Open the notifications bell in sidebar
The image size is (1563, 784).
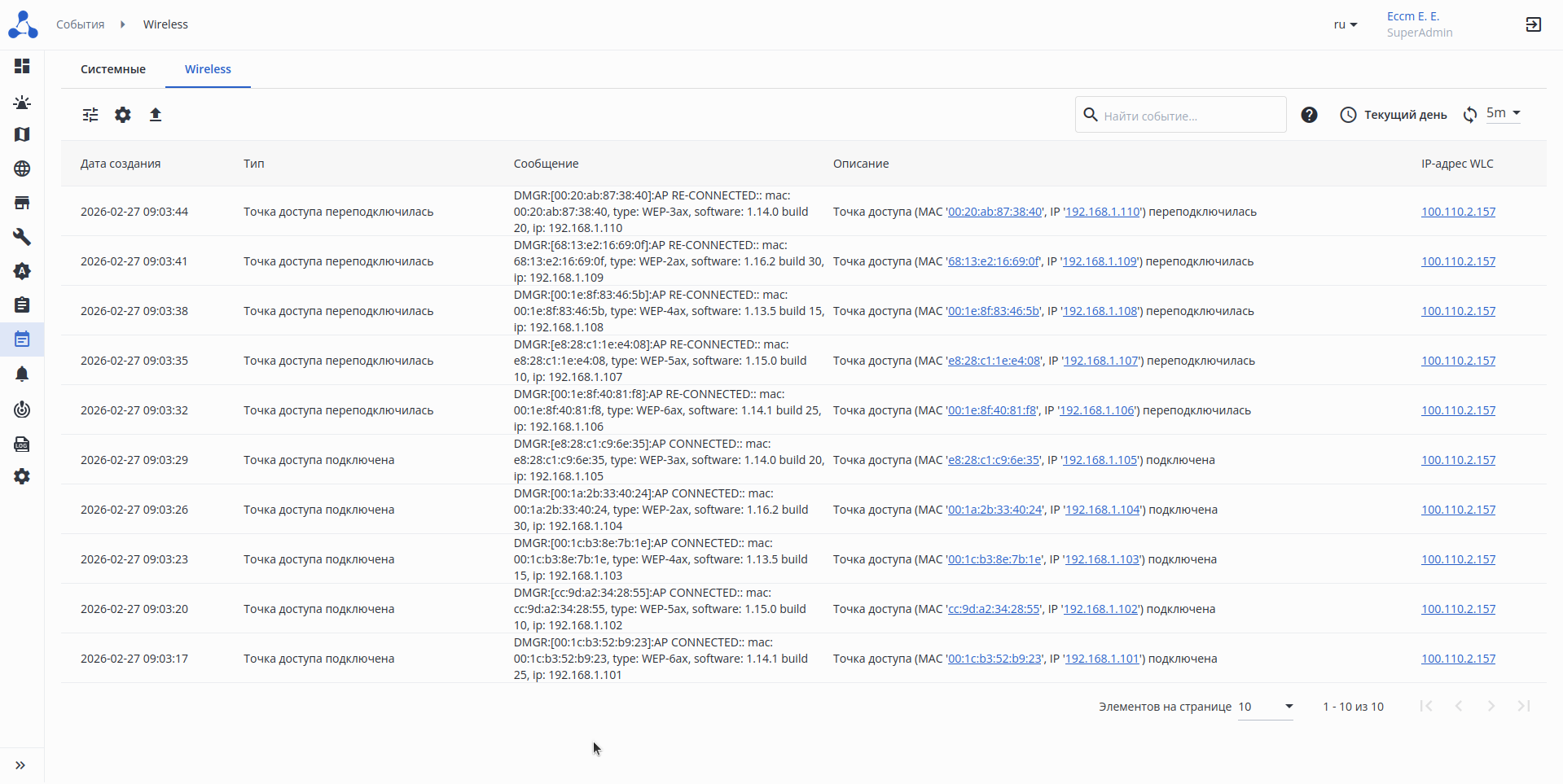22,374
